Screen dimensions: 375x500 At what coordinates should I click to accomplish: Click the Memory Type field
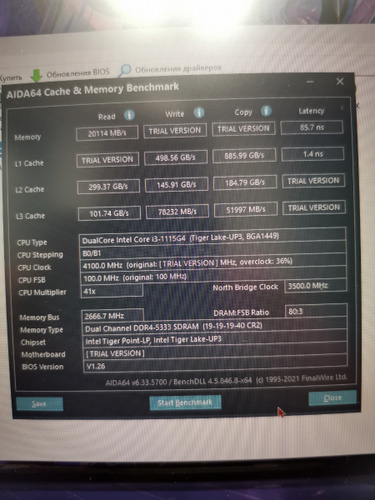pos(215,326)
